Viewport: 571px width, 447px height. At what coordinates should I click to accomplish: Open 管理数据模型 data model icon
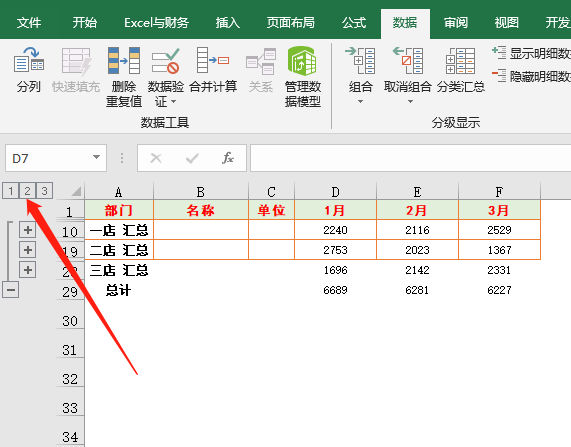(302, 60)
